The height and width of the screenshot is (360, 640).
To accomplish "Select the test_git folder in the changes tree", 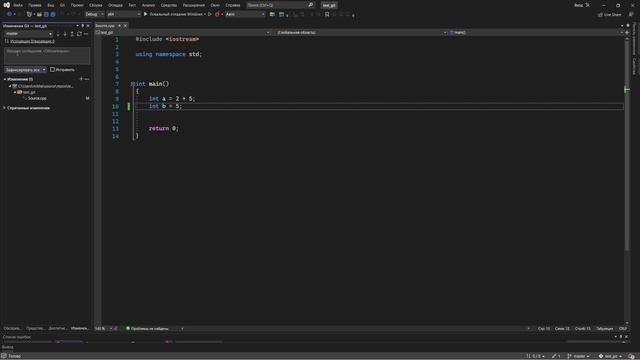I will click(29, 92).
